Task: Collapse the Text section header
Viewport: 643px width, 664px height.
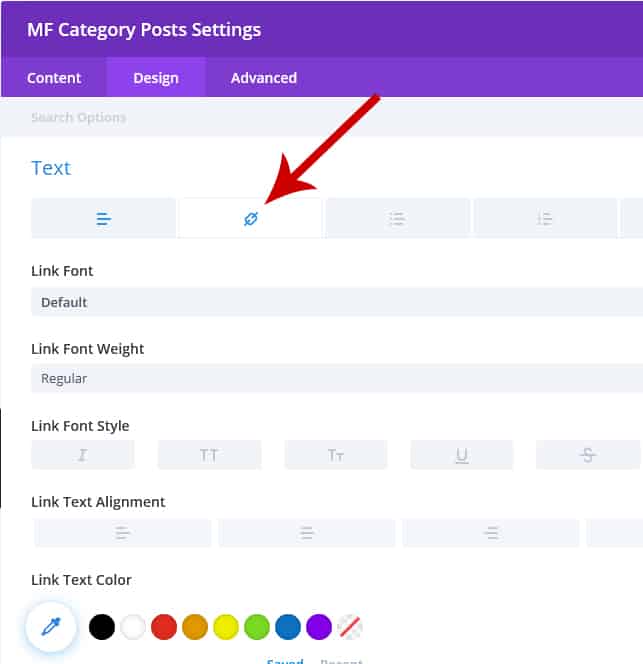Action: click(51, 168)
